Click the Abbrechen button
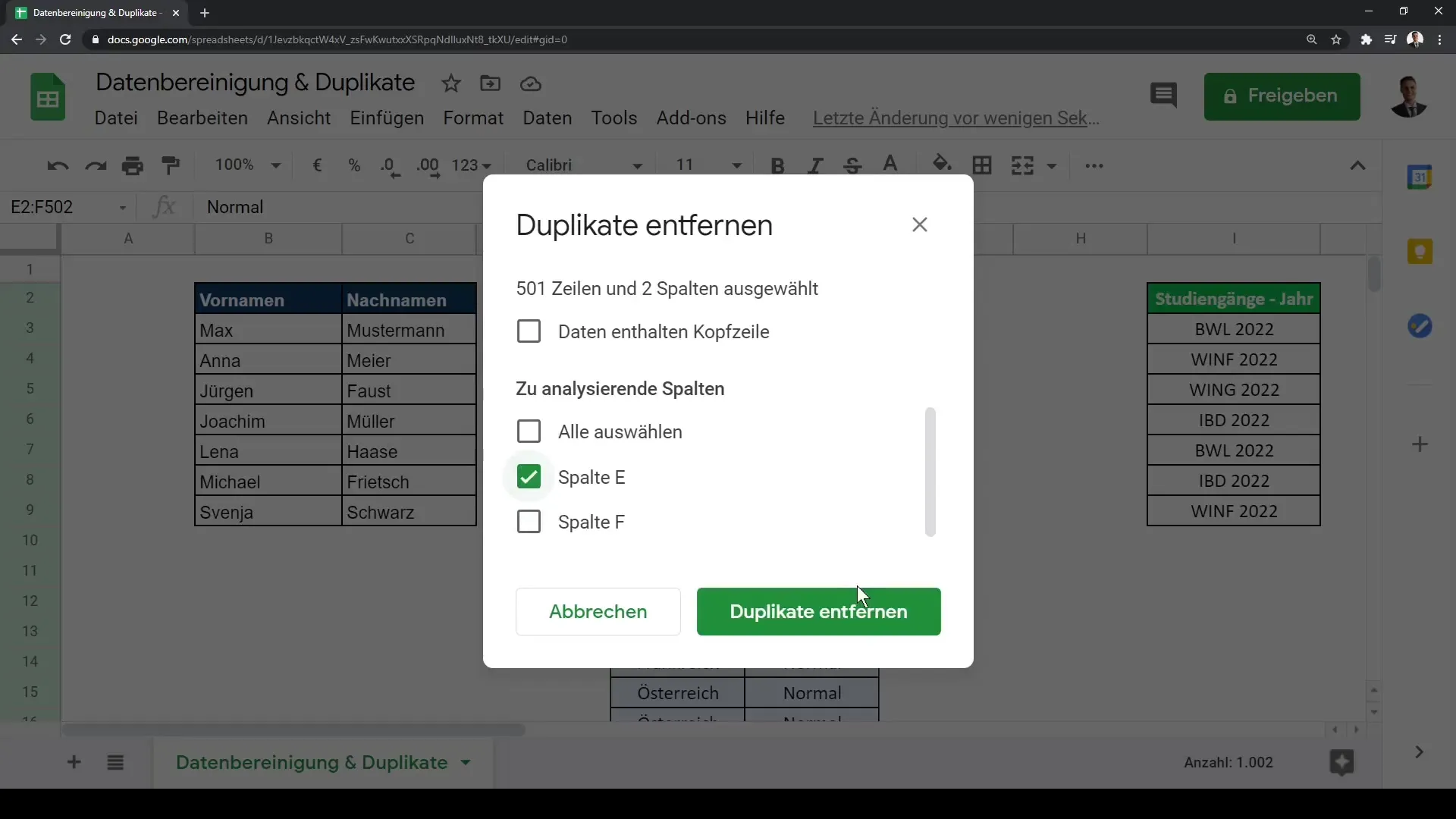The image size is (1456, 819). (x=598, y=611)
